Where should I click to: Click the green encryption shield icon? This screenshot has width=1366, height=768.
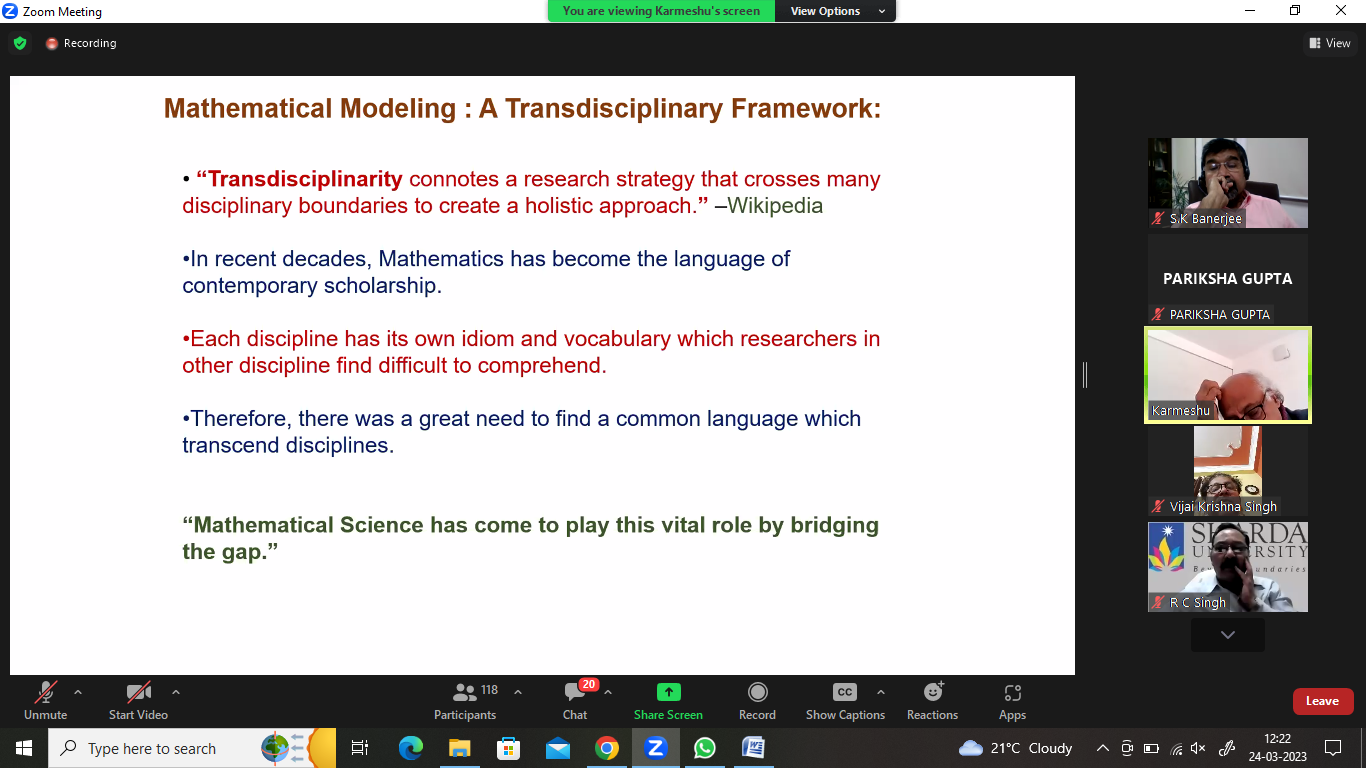click(20, 43)
